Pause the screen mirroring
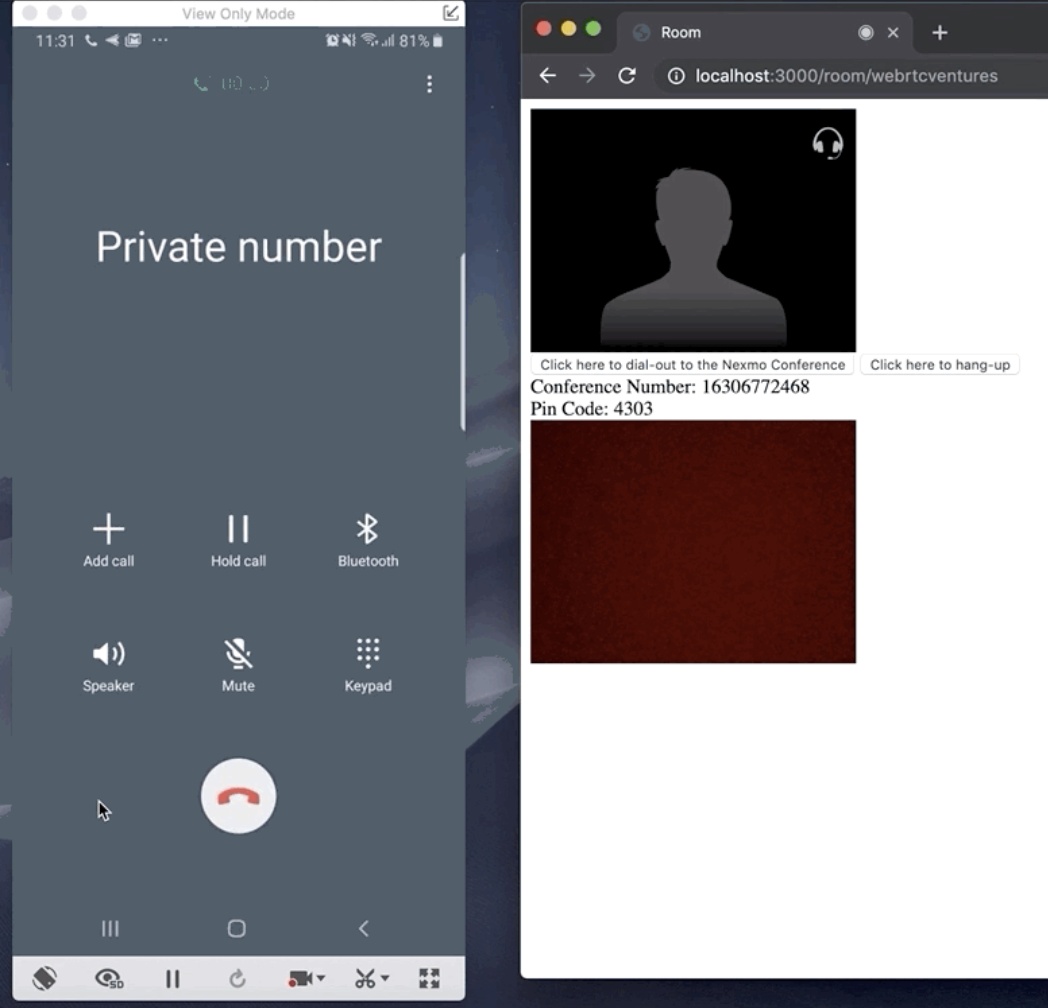The image size is (1048, 1008). click(x=172, y=978)
